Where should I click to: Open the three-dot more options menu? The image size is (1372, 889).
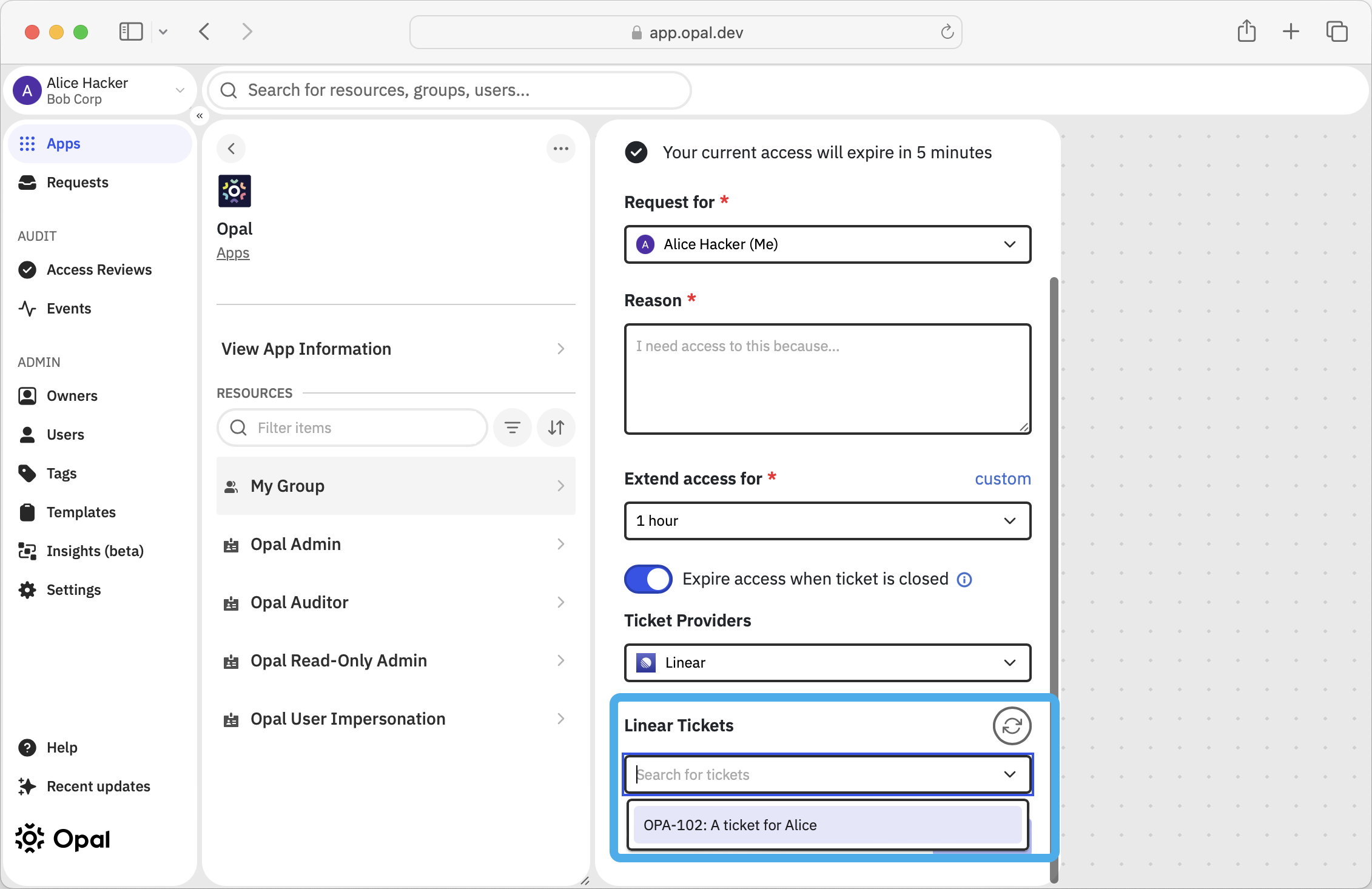(561, 149)
